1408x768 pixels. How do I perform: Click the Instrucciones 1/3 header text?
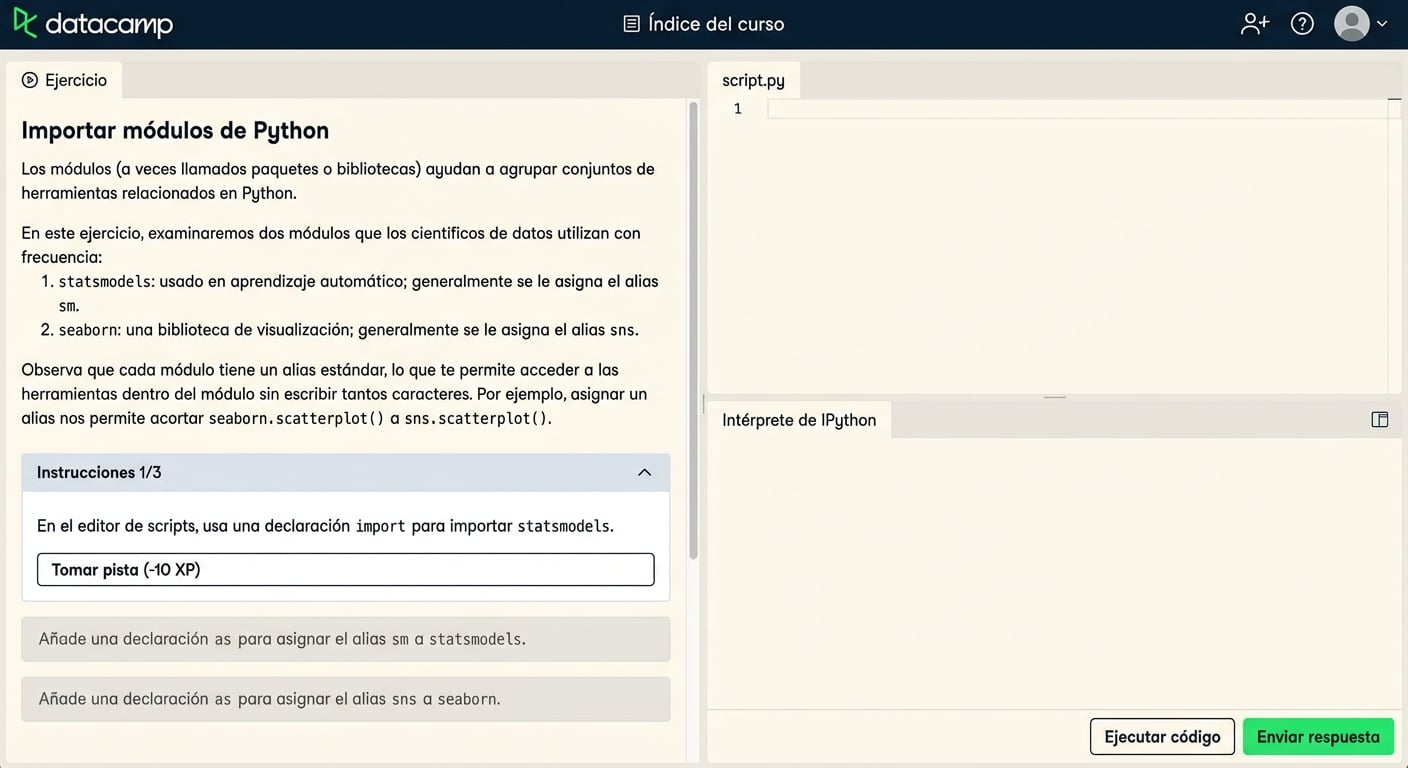click(99, 472)
